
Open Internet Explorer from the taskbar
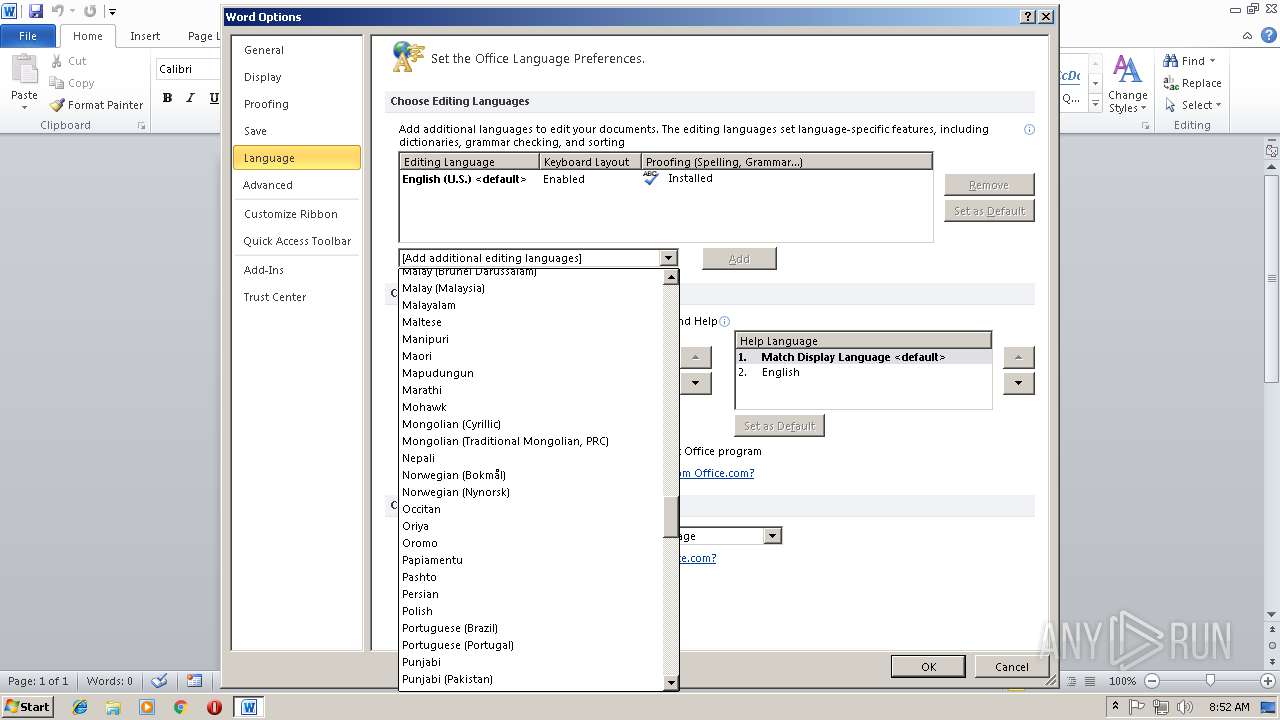click(80, 707)
